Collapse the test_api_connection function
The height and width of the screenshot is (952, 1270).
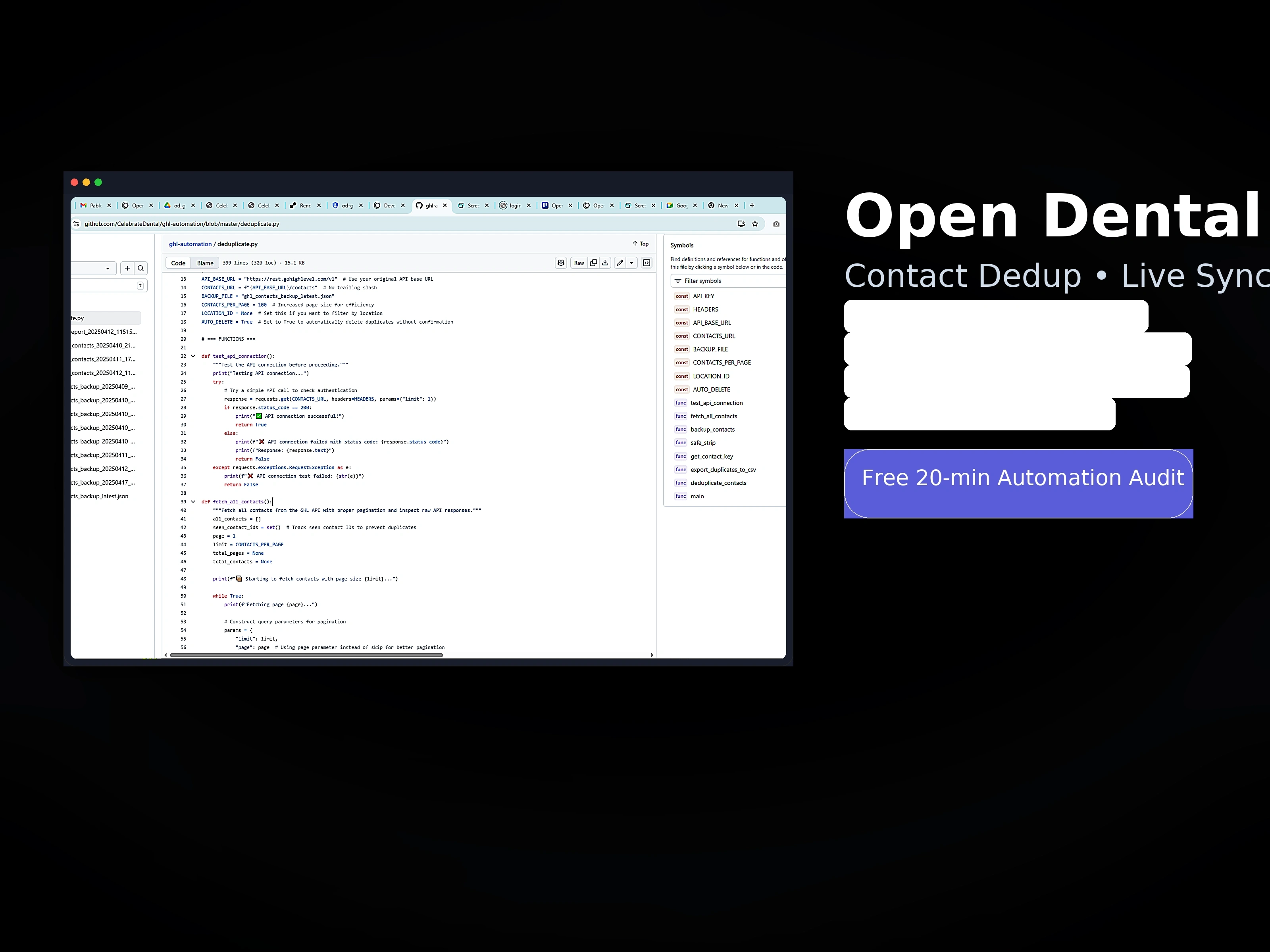click(x=193, y=356)
